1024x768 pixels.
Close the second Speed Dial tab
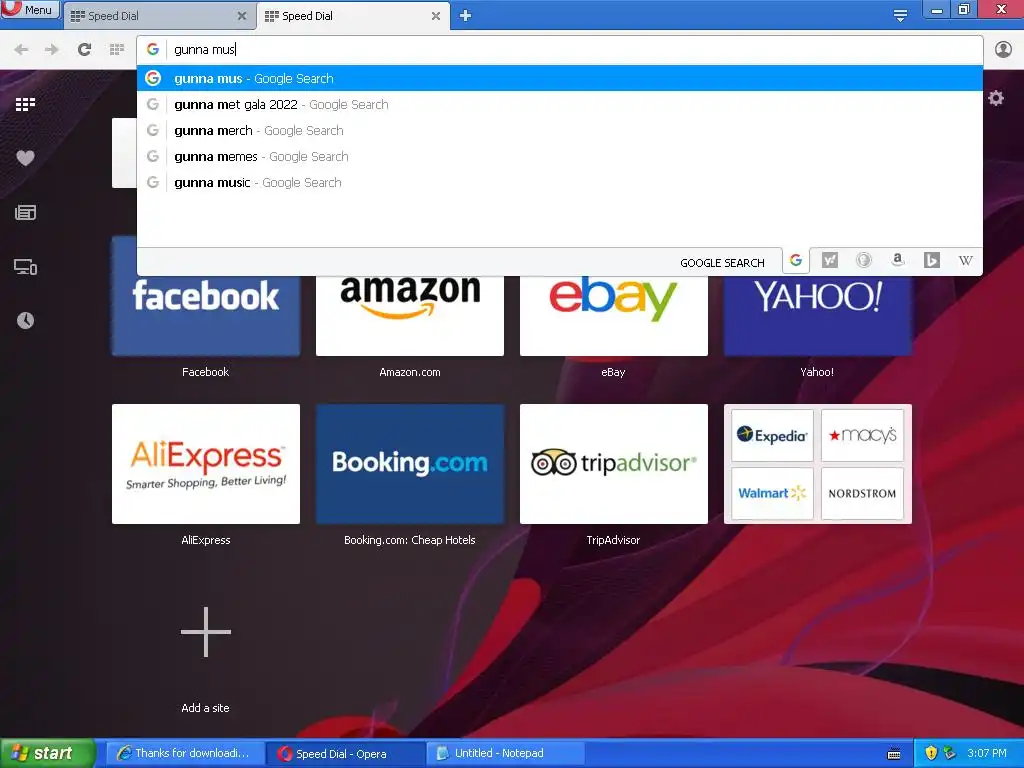pyautogui.click(x=436, y=16)
